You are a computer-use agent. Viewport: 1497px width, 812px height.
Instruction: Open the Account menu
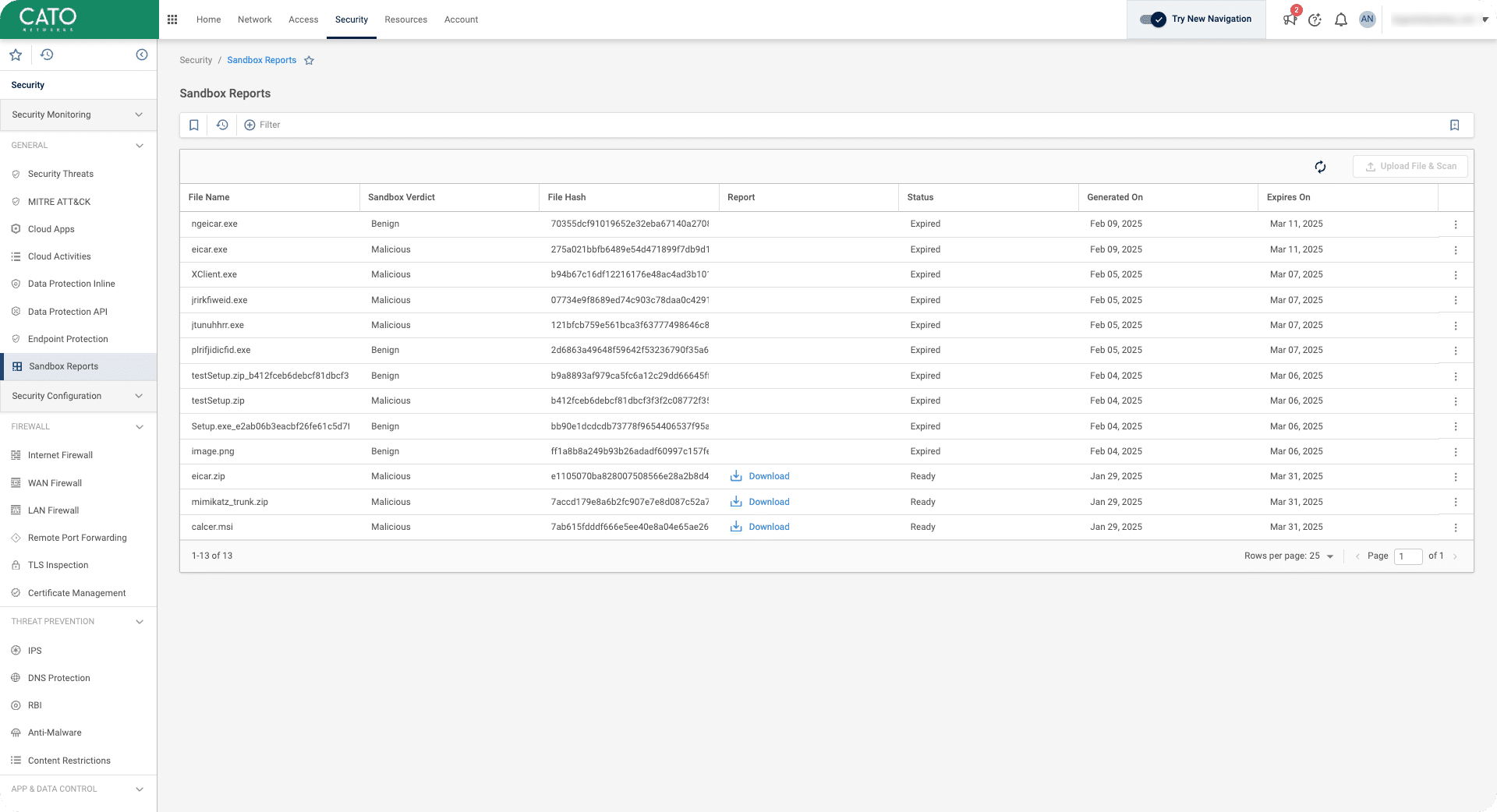(461, 19)
